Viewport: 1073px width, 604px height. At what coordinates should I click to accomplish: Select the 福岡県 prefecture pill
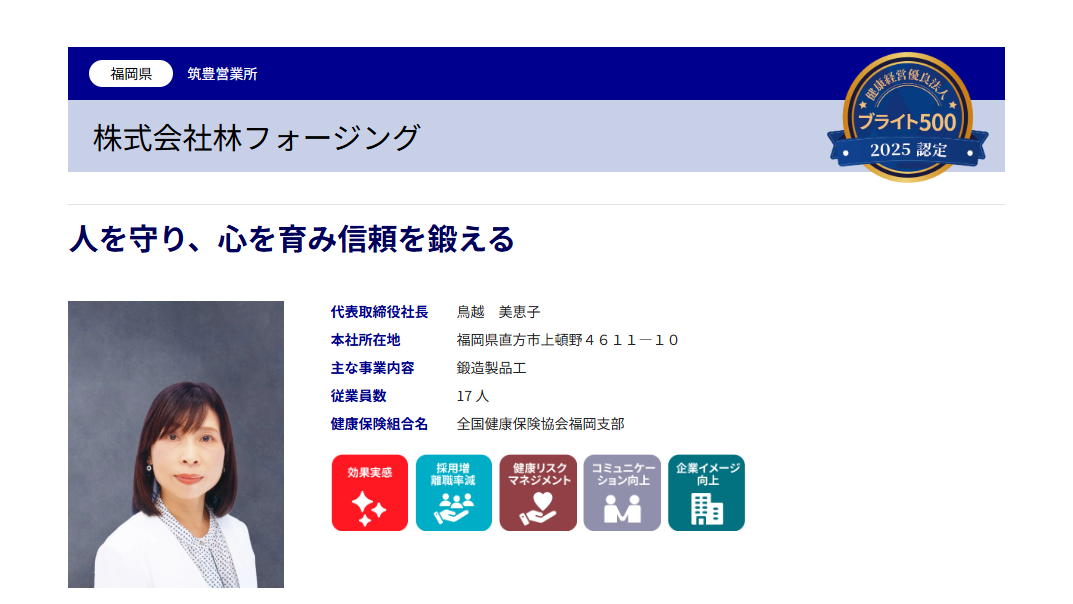click(131, 74)
